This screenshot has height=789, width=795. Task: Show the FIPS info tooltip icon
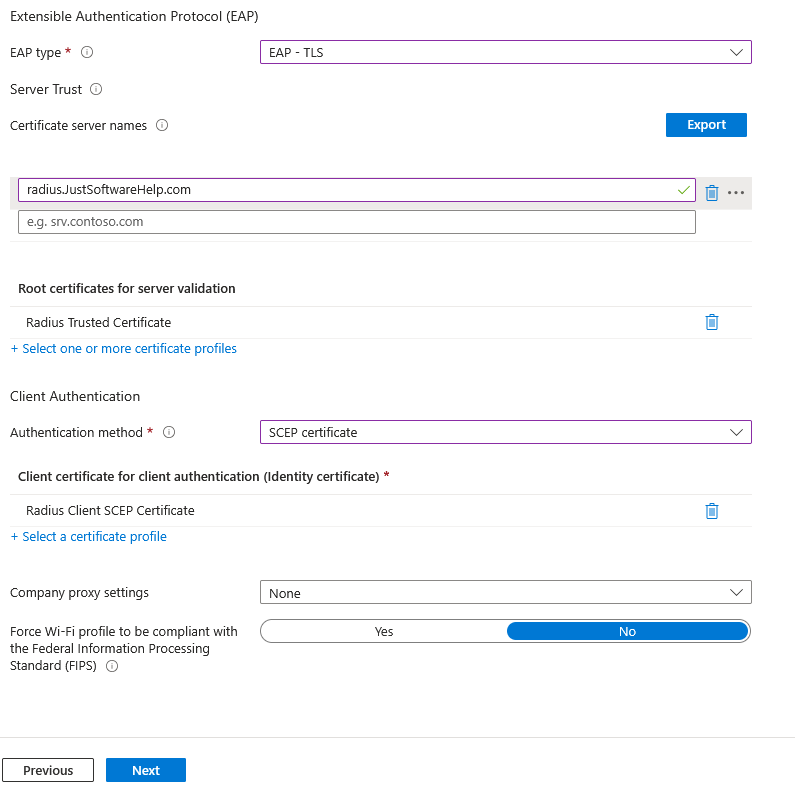coord(112,666)
